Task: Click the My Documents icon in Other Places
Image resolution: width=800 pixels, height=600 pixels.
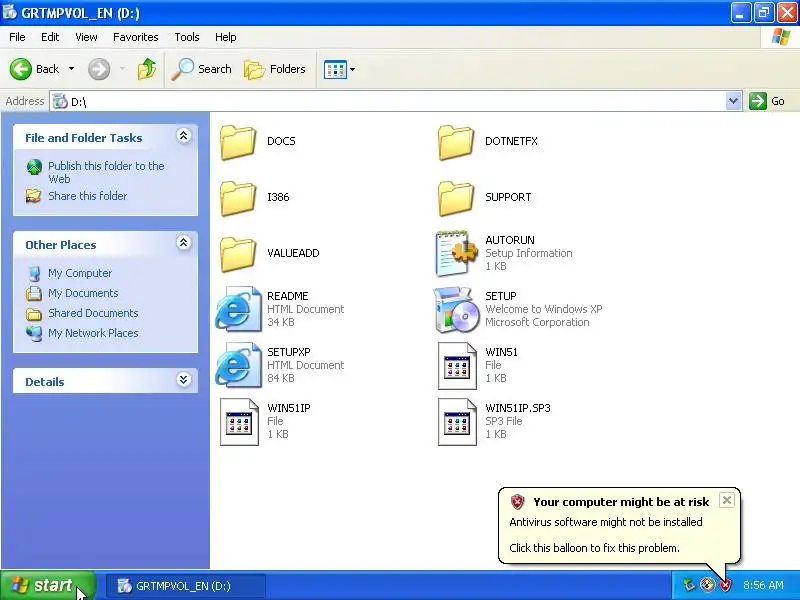Action: click(34, 293)
